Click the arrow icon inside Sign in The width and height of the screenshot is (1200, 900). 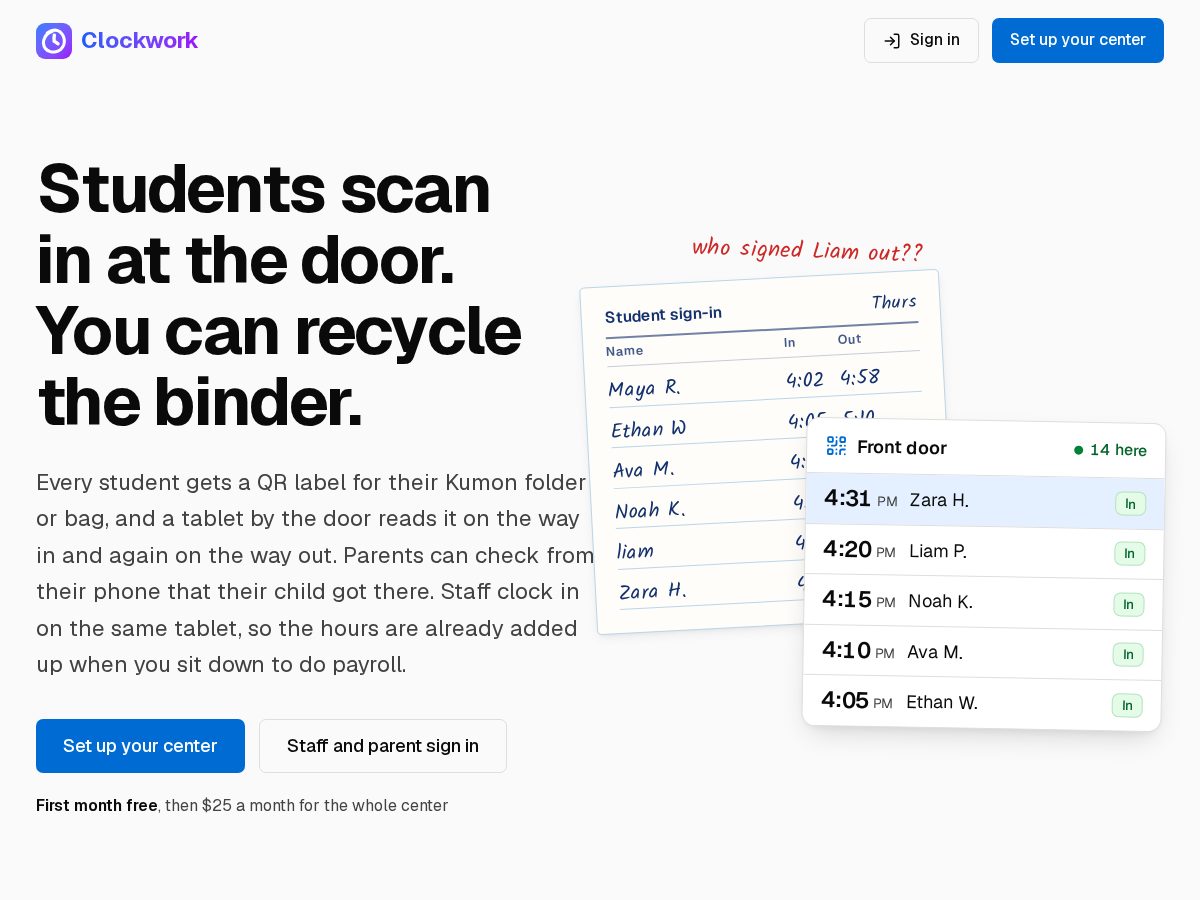[x=892, y=41]
